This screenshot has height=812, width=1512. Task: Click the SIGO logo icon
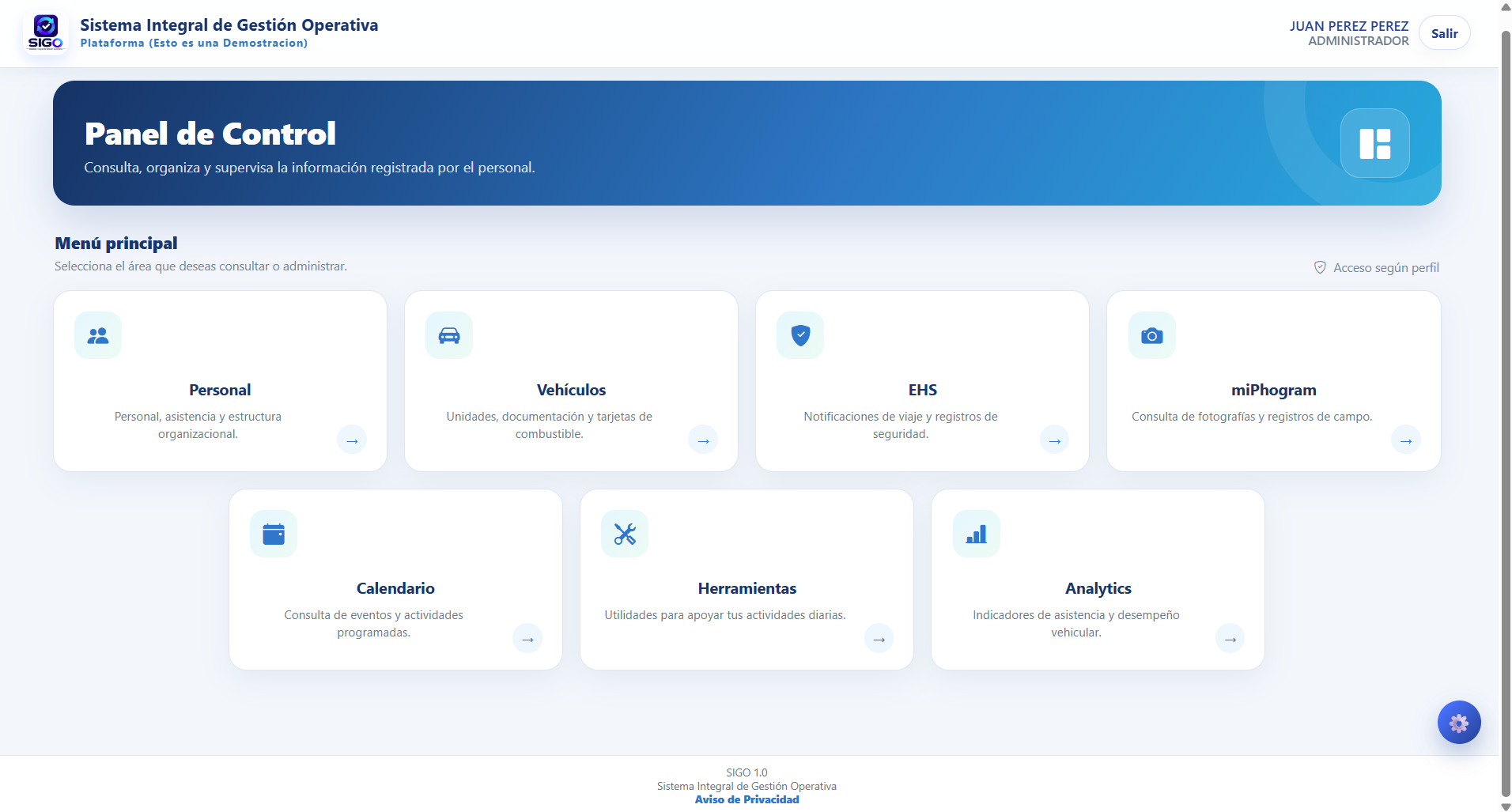click(45, 33)
